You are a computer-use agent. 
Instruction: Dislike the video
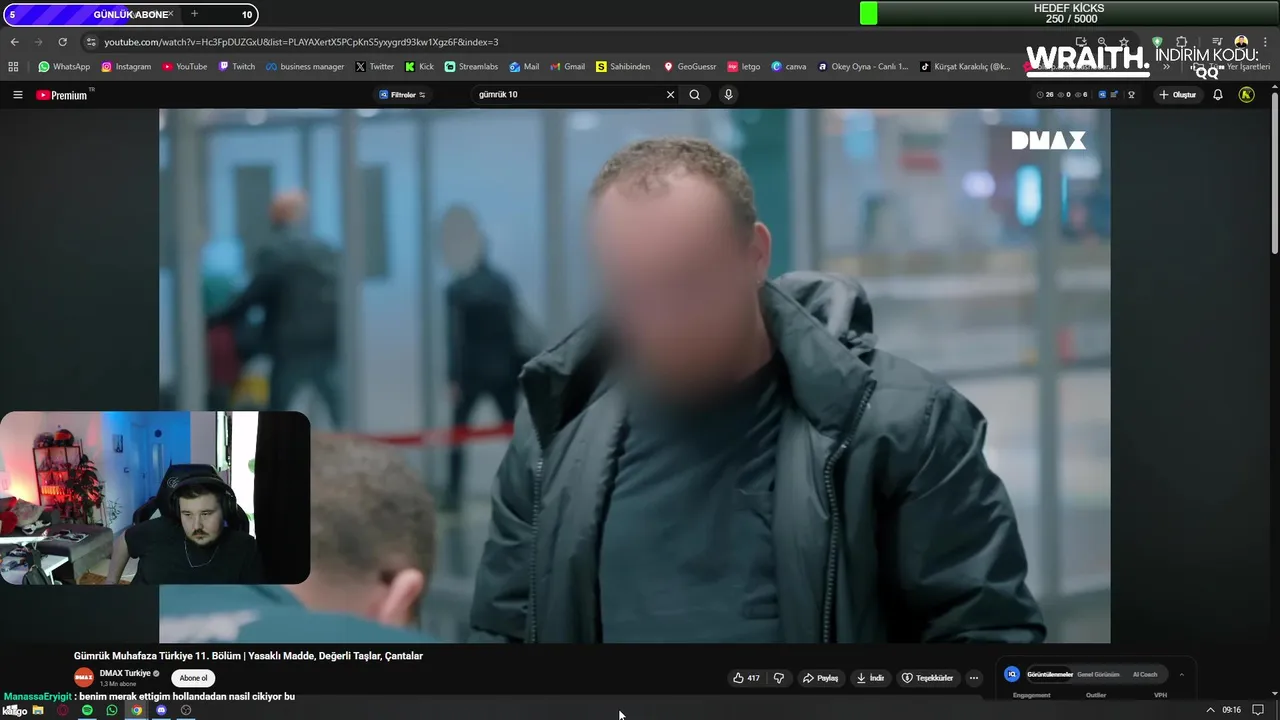tap(779, 678)
